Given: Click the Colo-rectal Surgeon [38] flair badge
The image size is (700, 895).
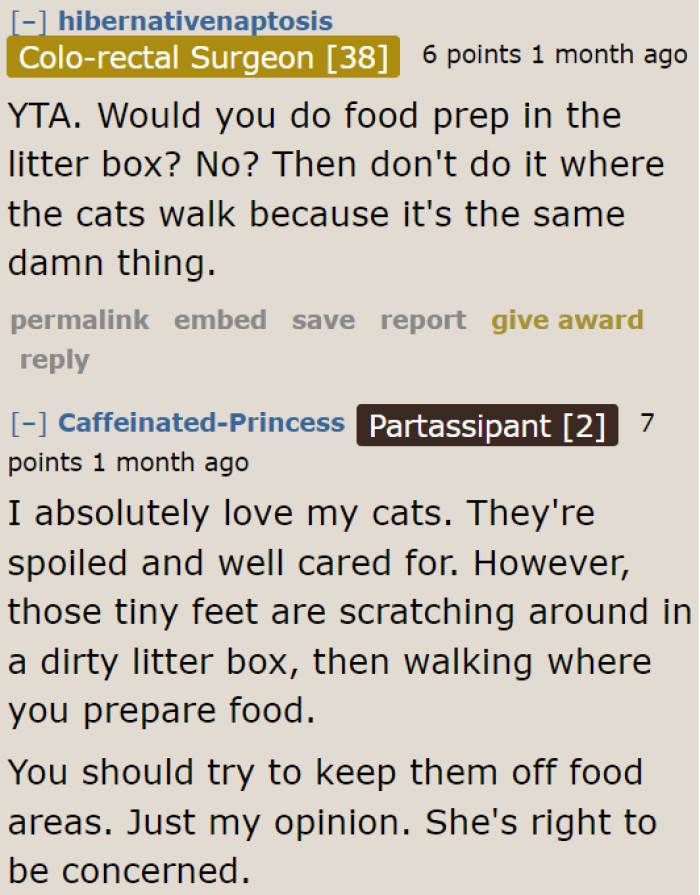Looking at the screenshot, I should [x=200, y=57].
